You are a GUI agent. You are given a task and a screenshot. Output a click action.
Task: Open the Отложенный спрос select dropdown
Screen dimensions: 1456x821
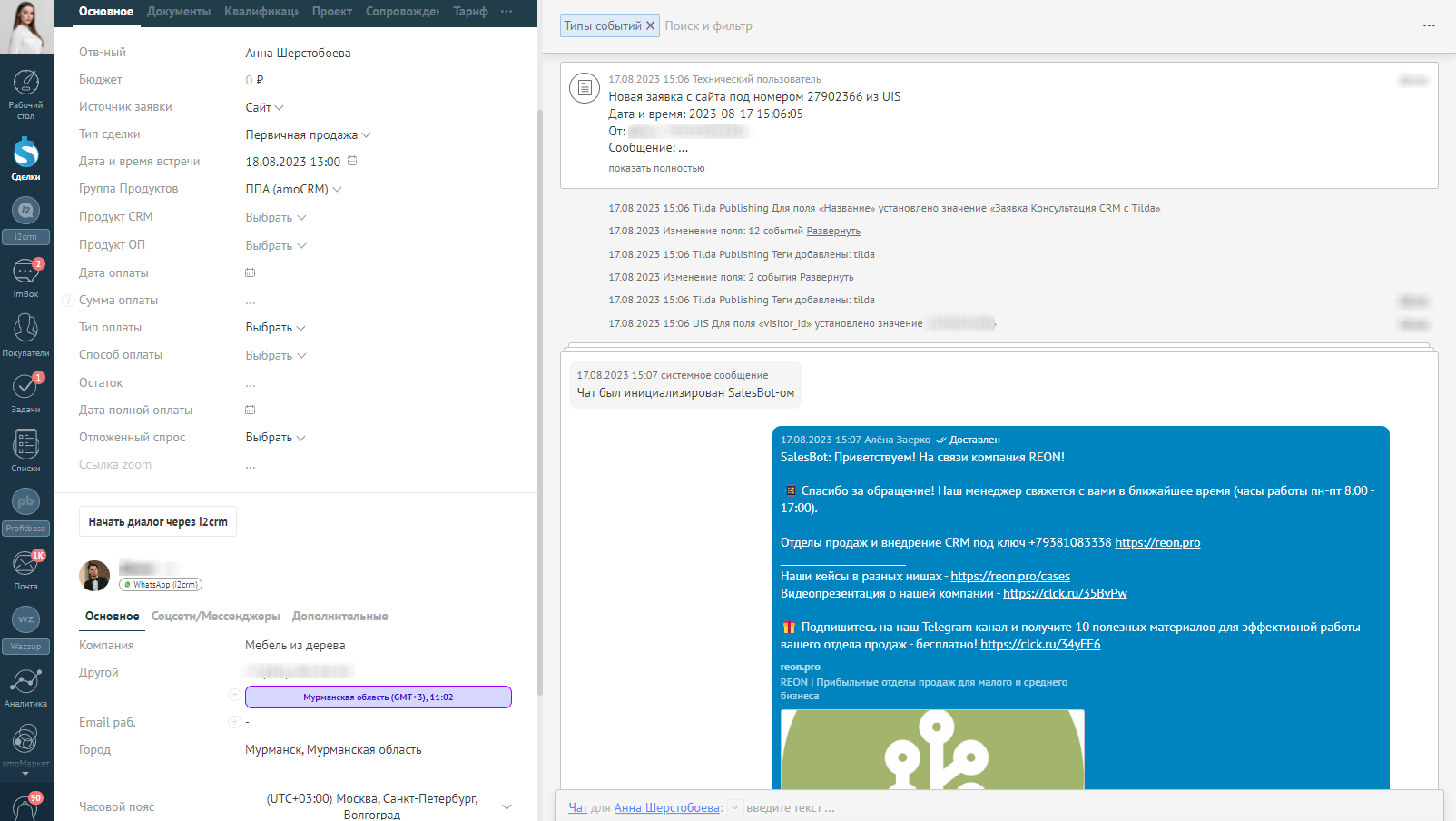click(276, 437)
